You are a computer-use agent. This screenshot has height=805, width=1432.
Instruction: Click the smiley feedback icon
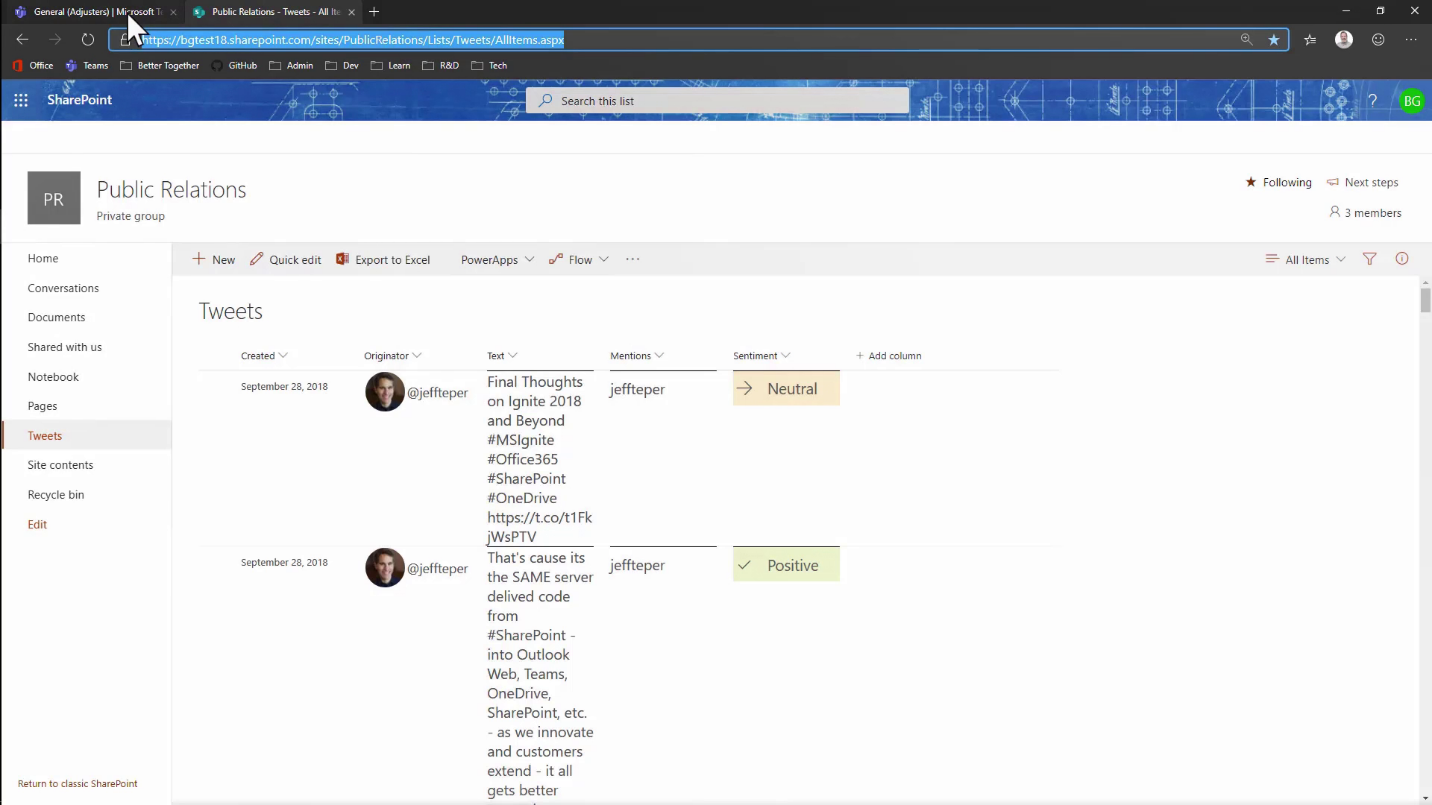(1378, 40)
